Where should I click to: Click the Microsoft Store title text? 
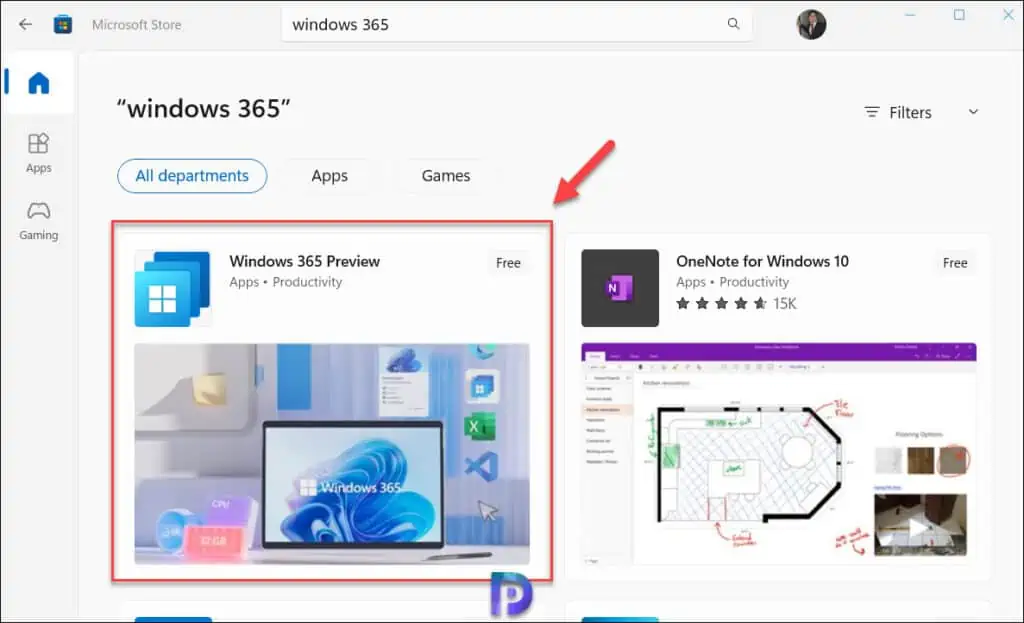pos(136,25)
